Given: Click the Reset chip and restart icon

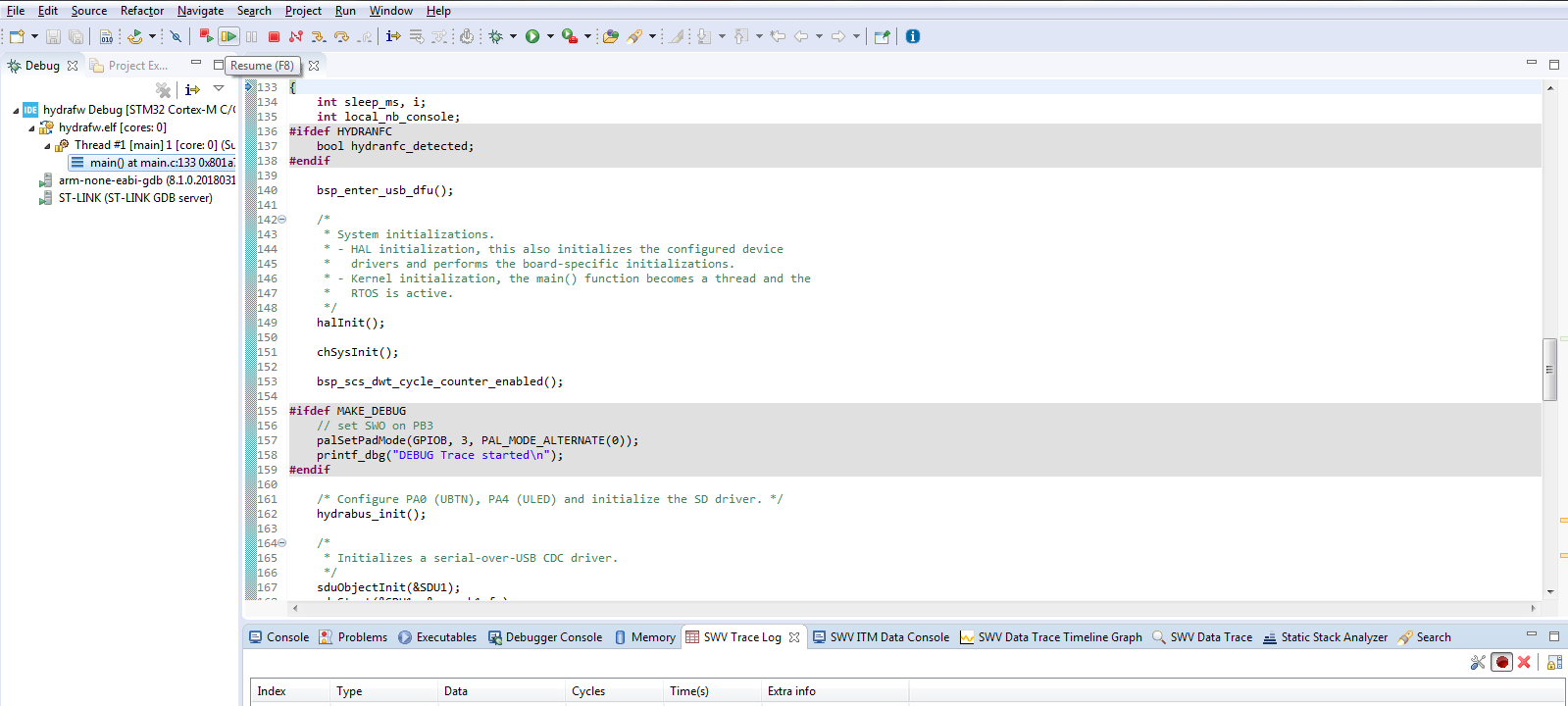Looking at the screenshot, I should coord(135,36).
